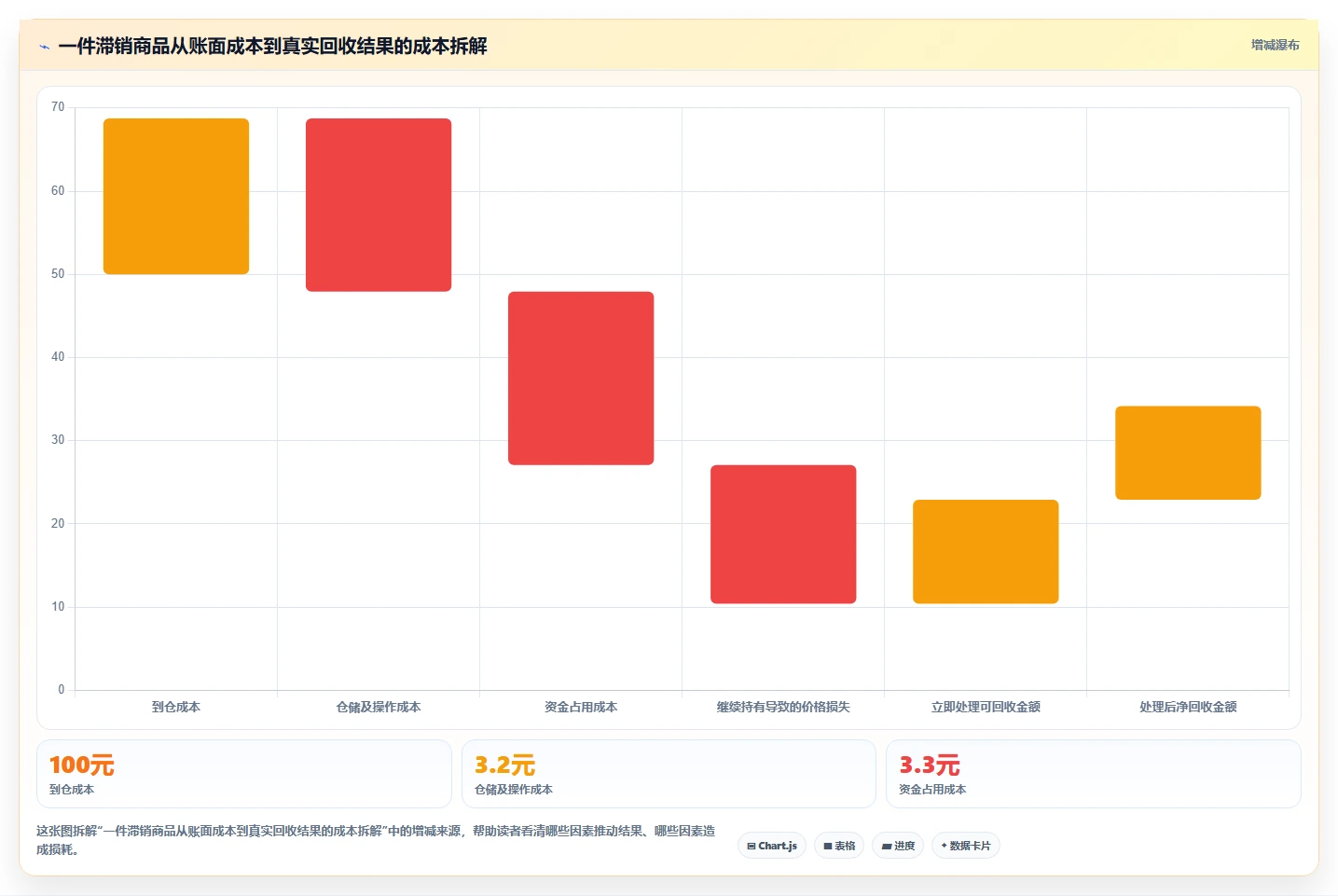1338x896 pixels.
Task: Click the chart title 一件滞销商品从账面成本到真实回收结果的成本拆解
Action: [272, 47]
